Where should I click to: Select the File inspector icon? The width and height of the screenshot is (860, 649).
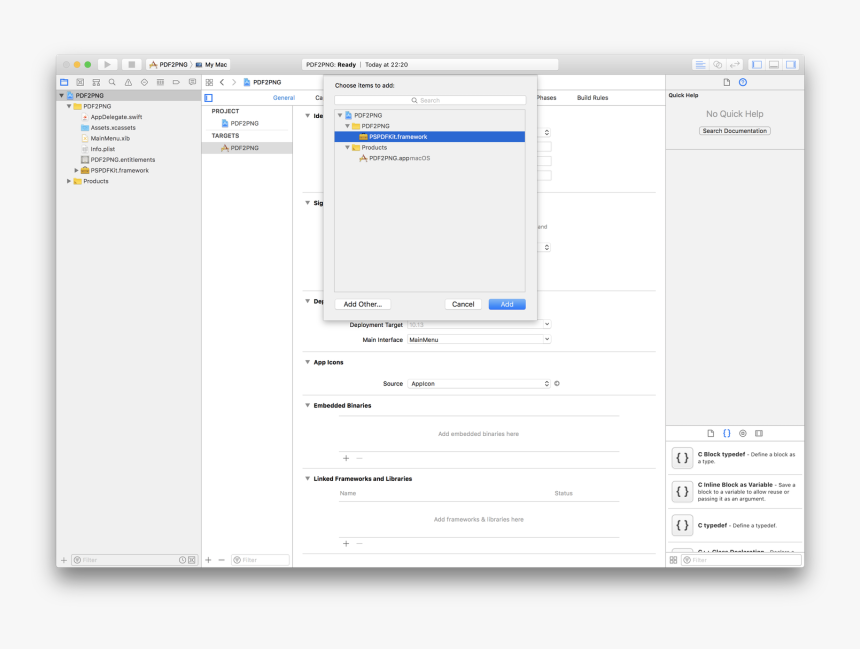(727, 82)
